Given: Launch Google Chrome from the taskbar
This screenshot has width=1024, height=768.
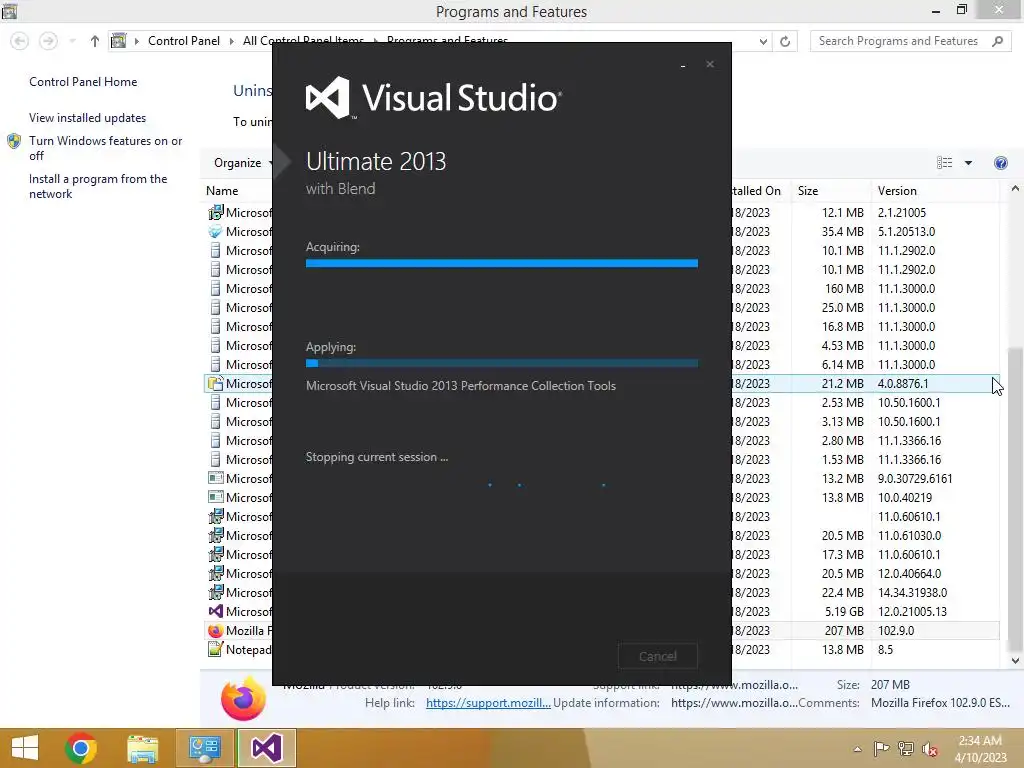Looking at the screenshot, I should point(81,748).
